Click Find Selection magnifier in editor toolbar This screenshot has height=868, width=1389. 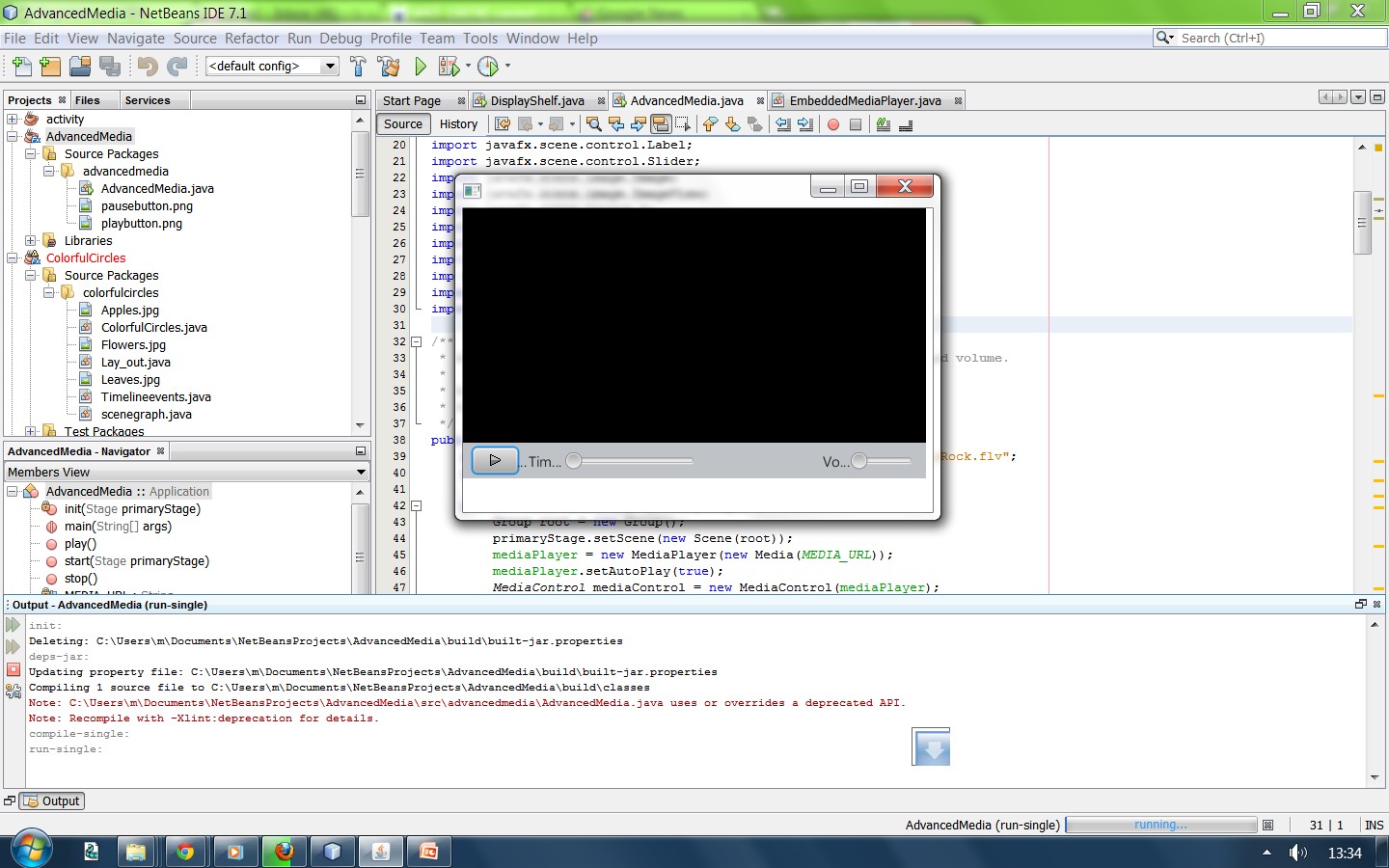pos(593,124)
